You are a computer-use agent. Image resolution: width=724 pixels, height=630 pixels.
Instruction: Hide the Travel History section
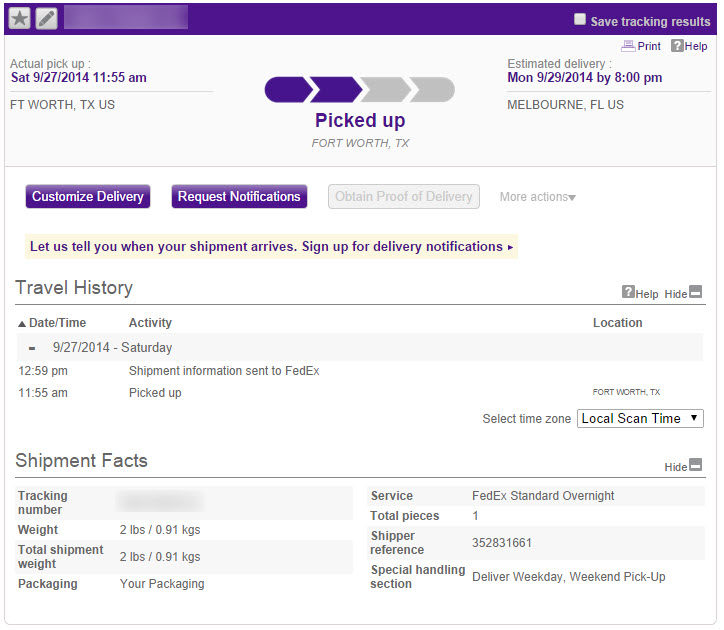click(683, 293)
